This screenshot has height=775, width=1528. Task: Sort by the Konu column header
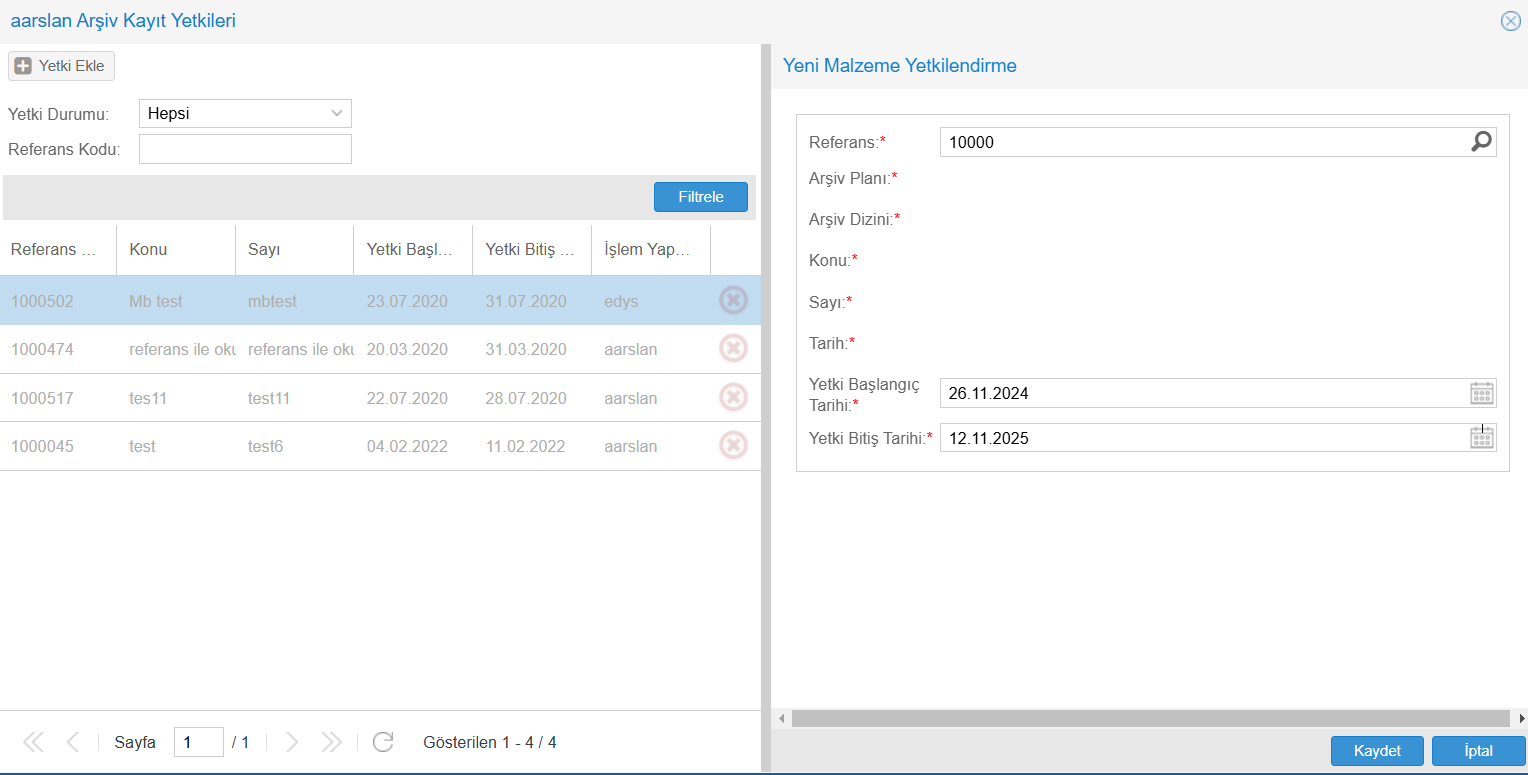(x=175, y=250)
